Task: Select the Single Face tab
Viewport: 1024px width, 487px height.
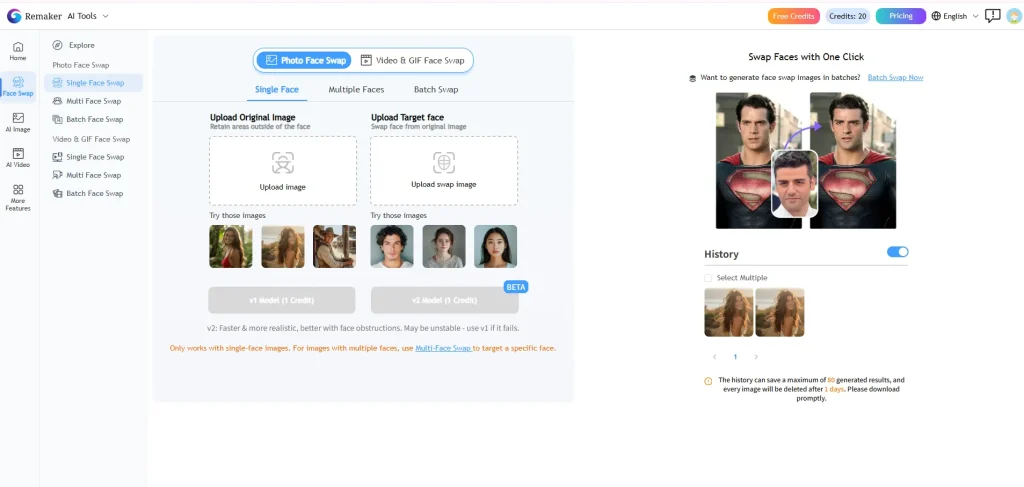Action: point(277,89)
